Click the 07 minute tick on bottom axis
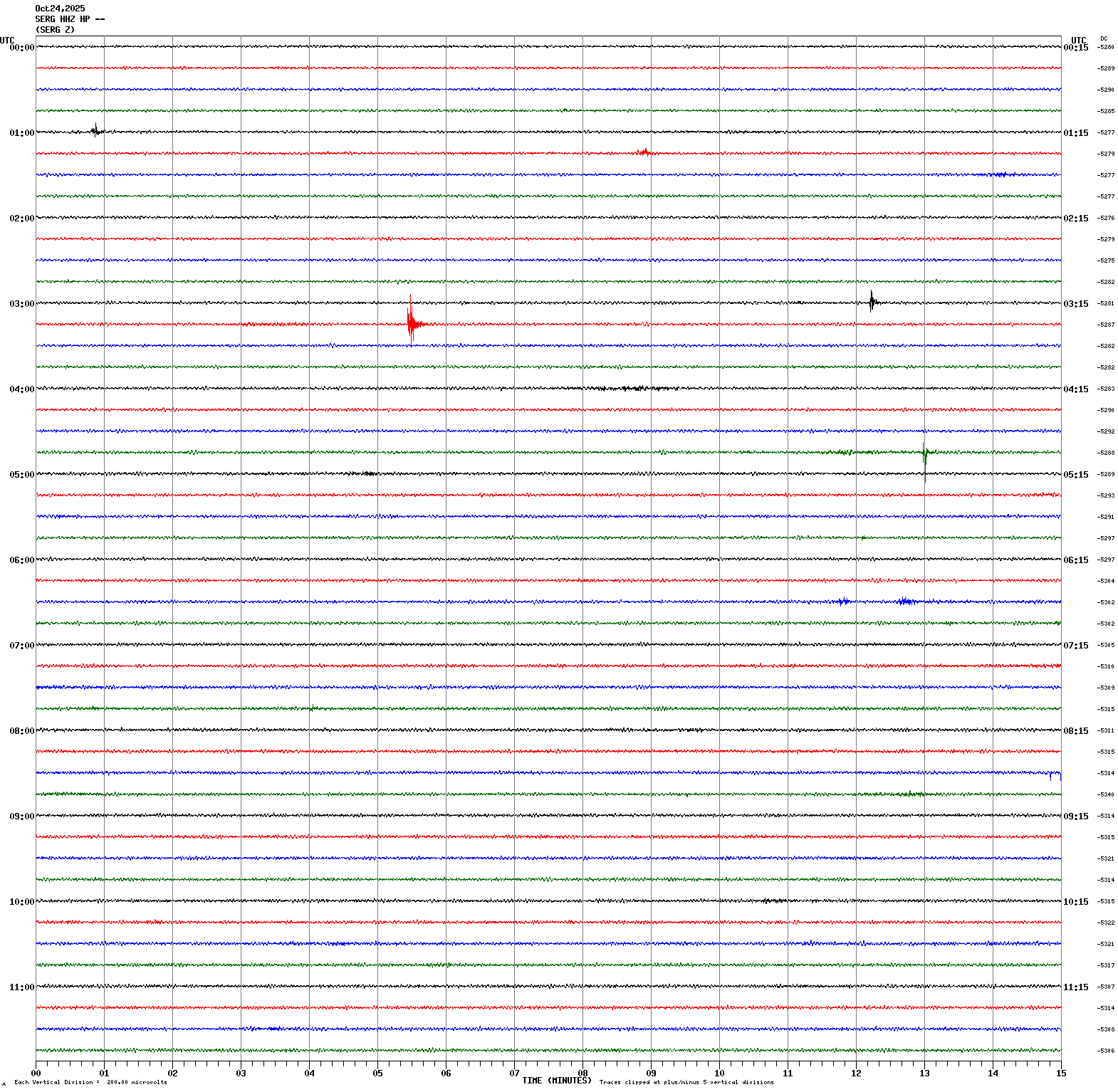 514,1073
